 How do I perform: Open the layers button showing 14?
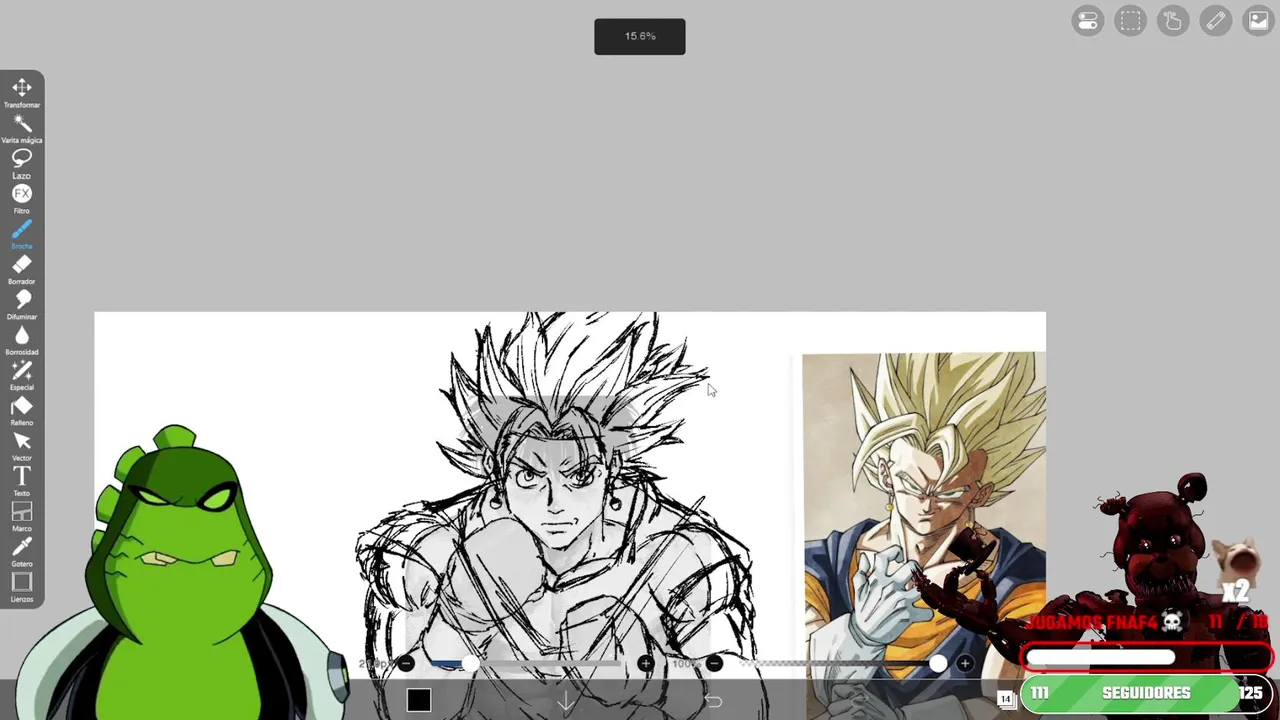click(1006, 699)
